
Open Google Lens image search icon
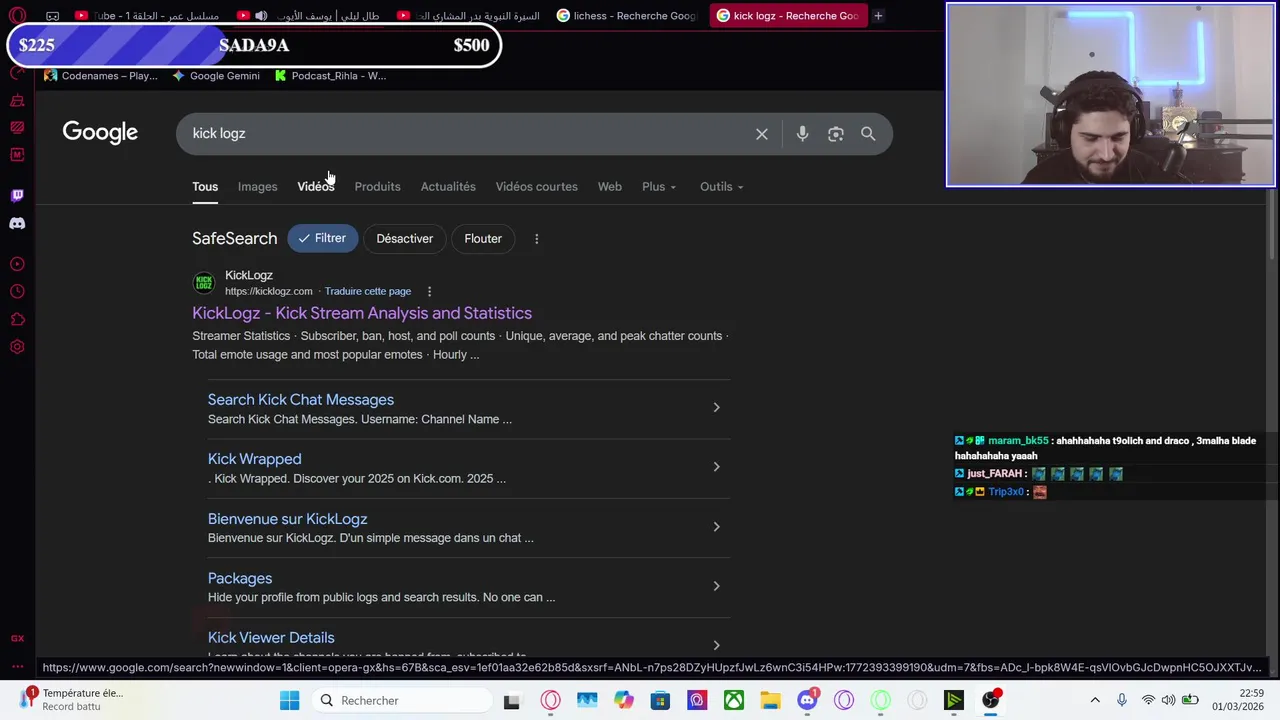[836, 134]
